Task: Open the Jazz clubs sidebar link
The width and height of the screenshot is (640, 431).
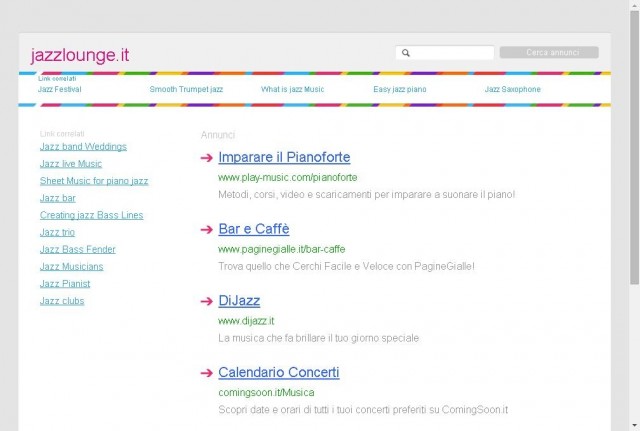Action: point(62,301)
